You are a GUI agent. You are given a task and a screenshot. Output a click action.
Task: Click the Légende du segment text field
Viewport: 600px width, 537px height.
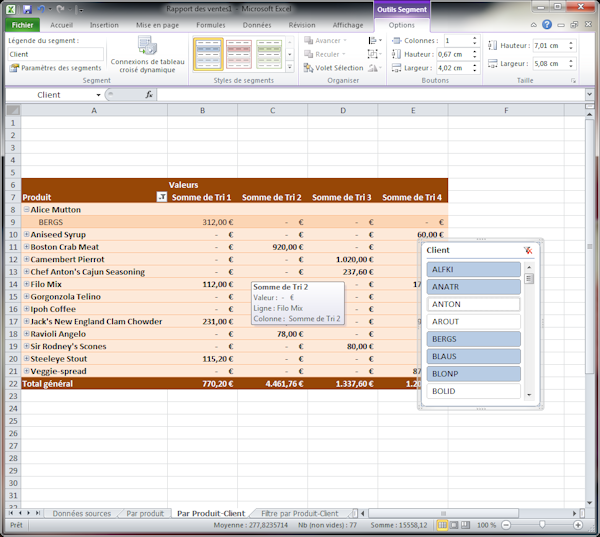click(x=55, y=54)
